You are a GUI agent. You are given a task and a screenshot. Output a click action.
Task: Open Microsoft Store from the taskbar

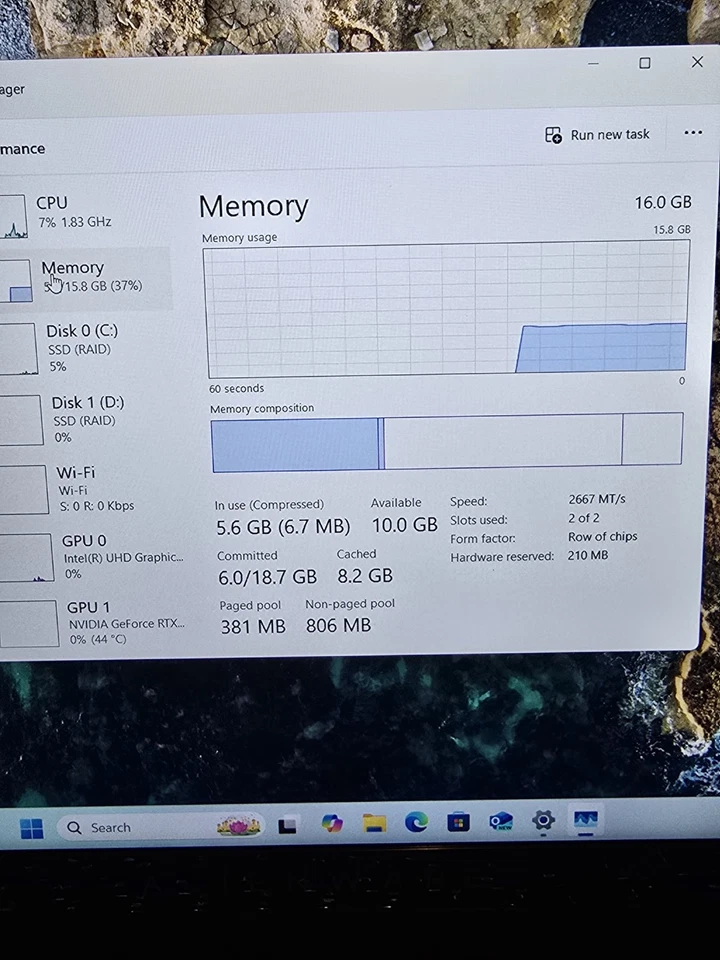point(459,822)
